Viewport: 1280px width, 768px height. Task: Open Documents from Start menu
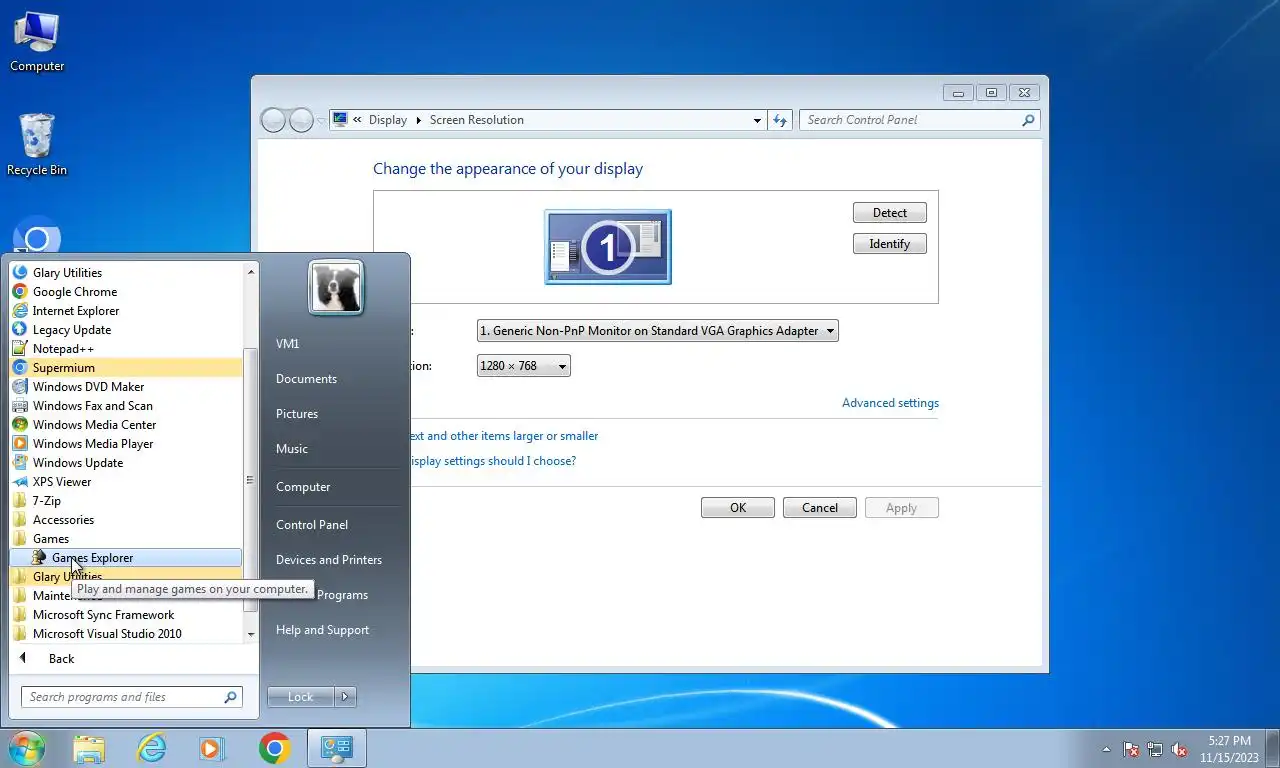click(306, 379)
